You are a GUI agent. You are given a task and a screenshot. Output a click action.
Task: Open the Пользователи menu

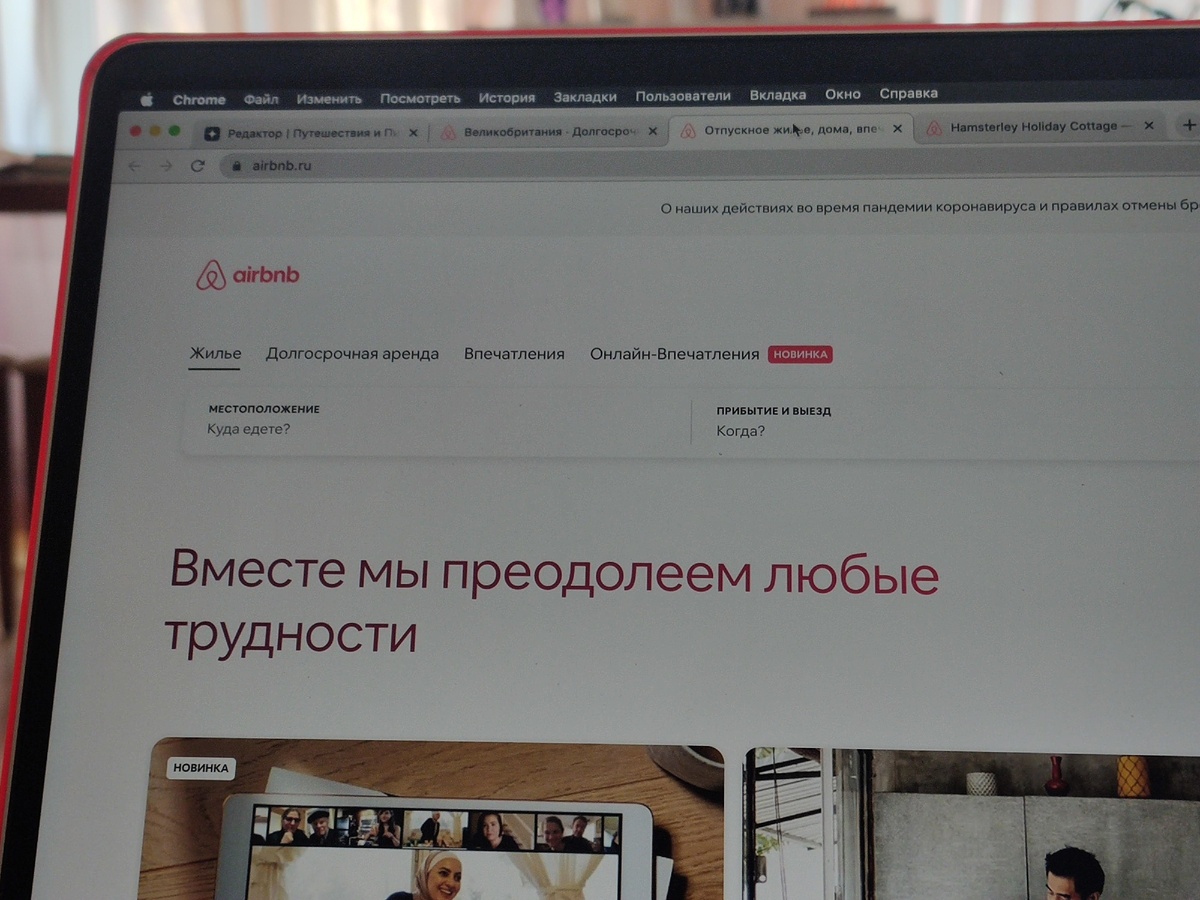[x=683, y=96]
